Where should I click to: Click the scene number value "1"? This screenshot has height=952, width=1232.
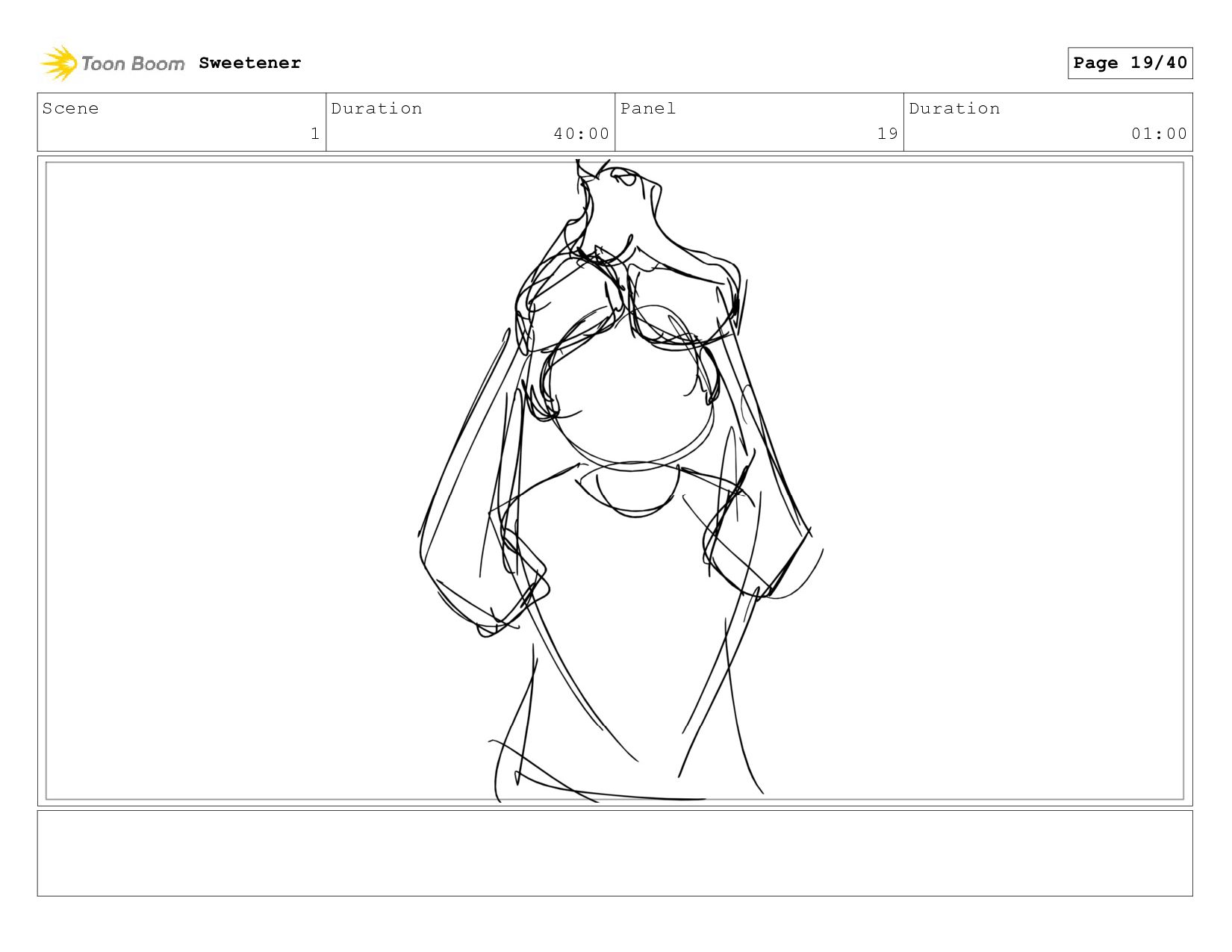pyautogui.click(x=315, y=134)
